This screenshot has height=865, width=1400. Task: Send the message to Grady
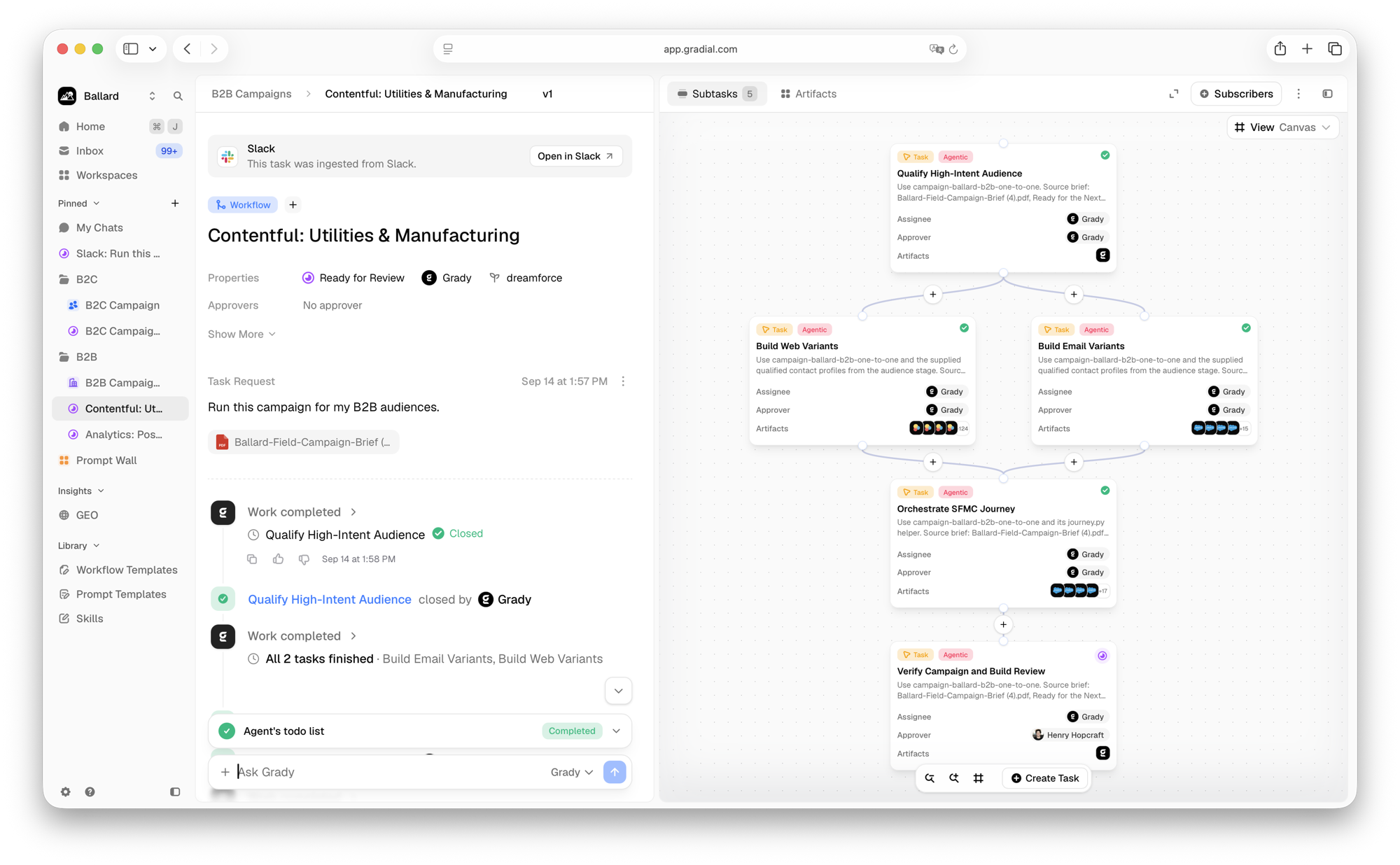(615, 772)
